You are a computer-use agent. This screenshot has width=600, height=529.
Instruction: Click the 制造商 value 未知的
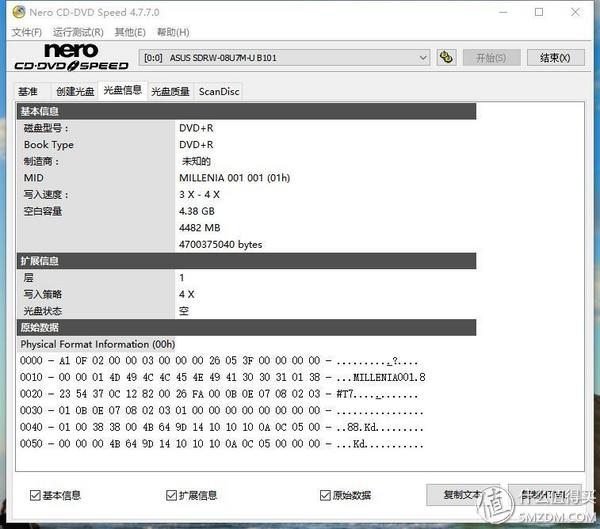196,162
